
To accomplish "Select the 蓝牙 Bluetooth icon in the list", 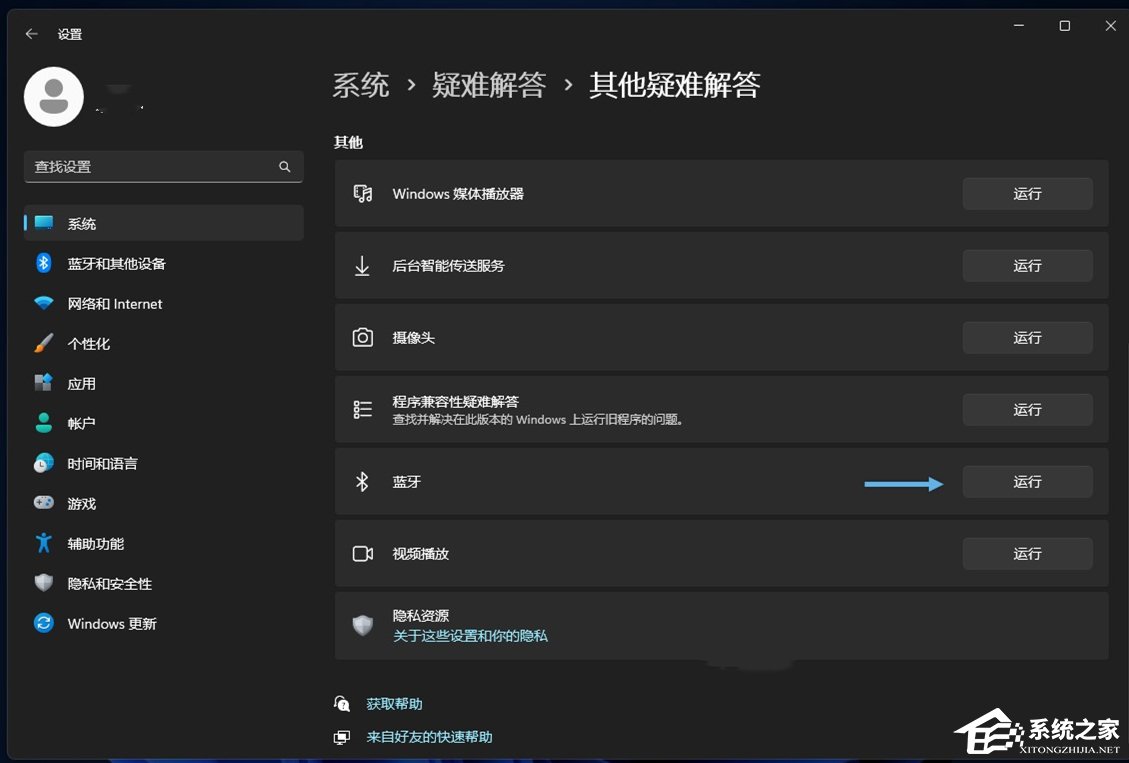I will (363, 481).
